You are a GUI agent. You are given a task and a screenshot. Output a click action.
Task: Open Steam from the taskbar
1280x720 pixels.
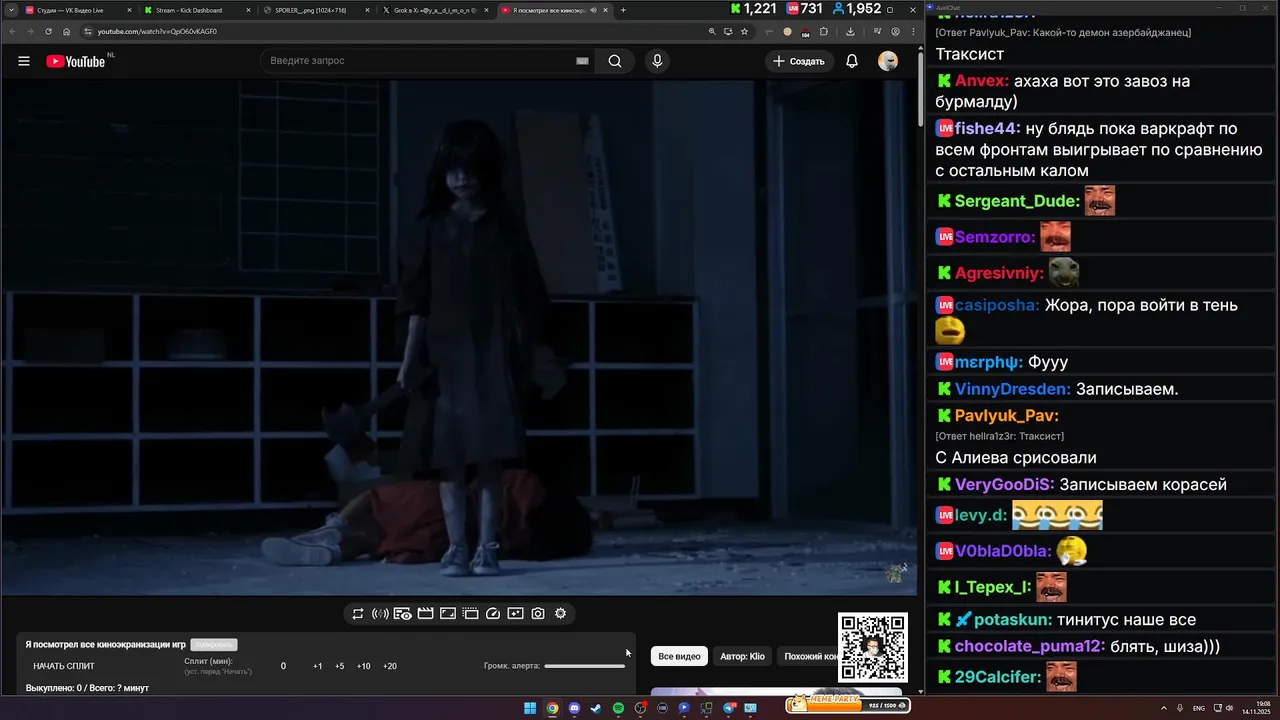(x=596, y=708)
